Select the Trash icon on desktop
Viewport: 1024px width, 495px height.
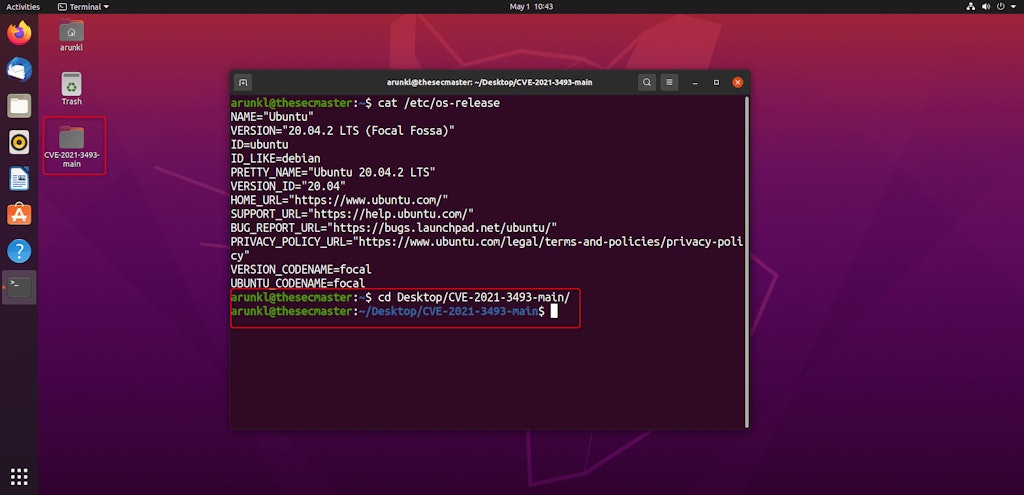tap(71, 89)
